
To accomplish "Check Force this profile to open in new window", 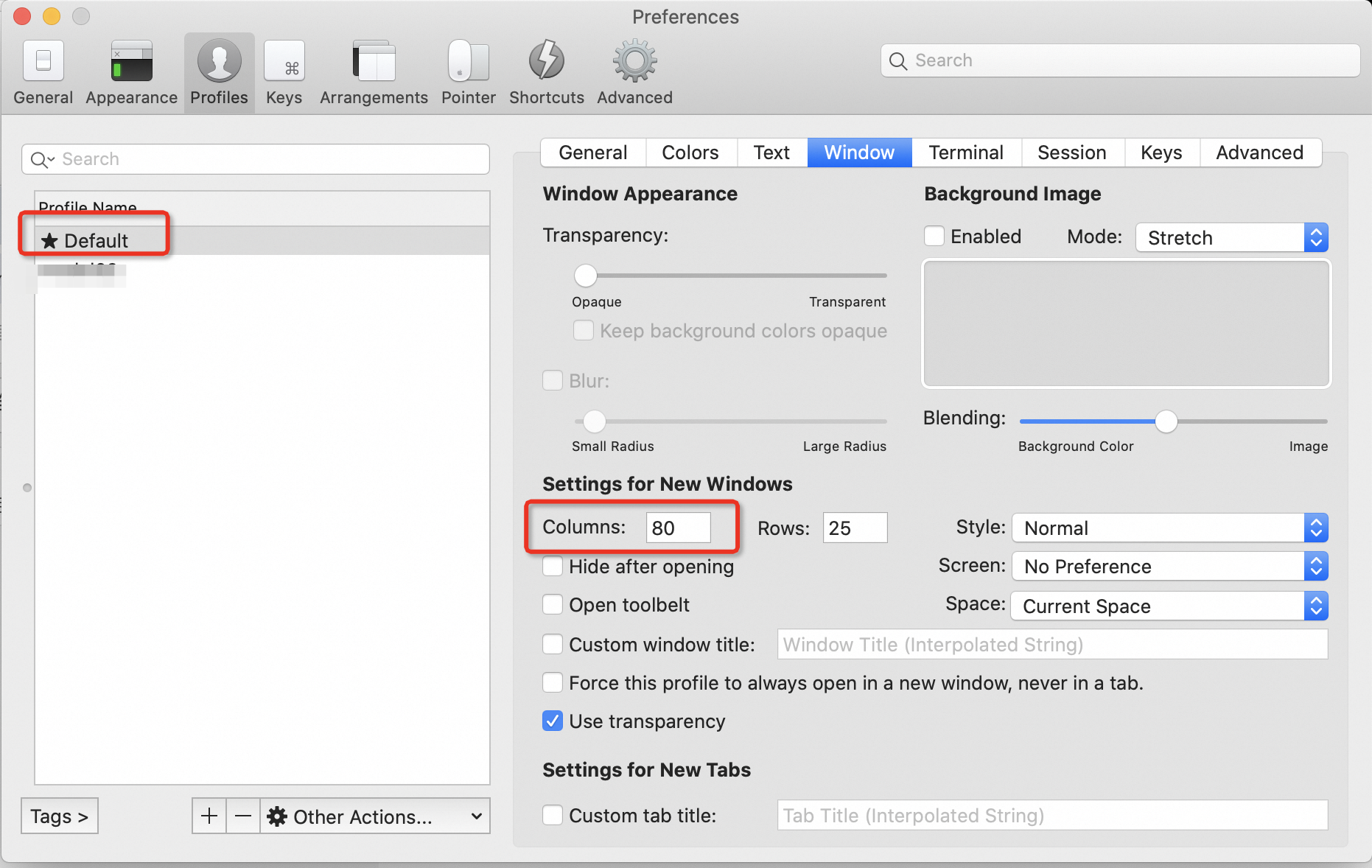I will [553, 682].
